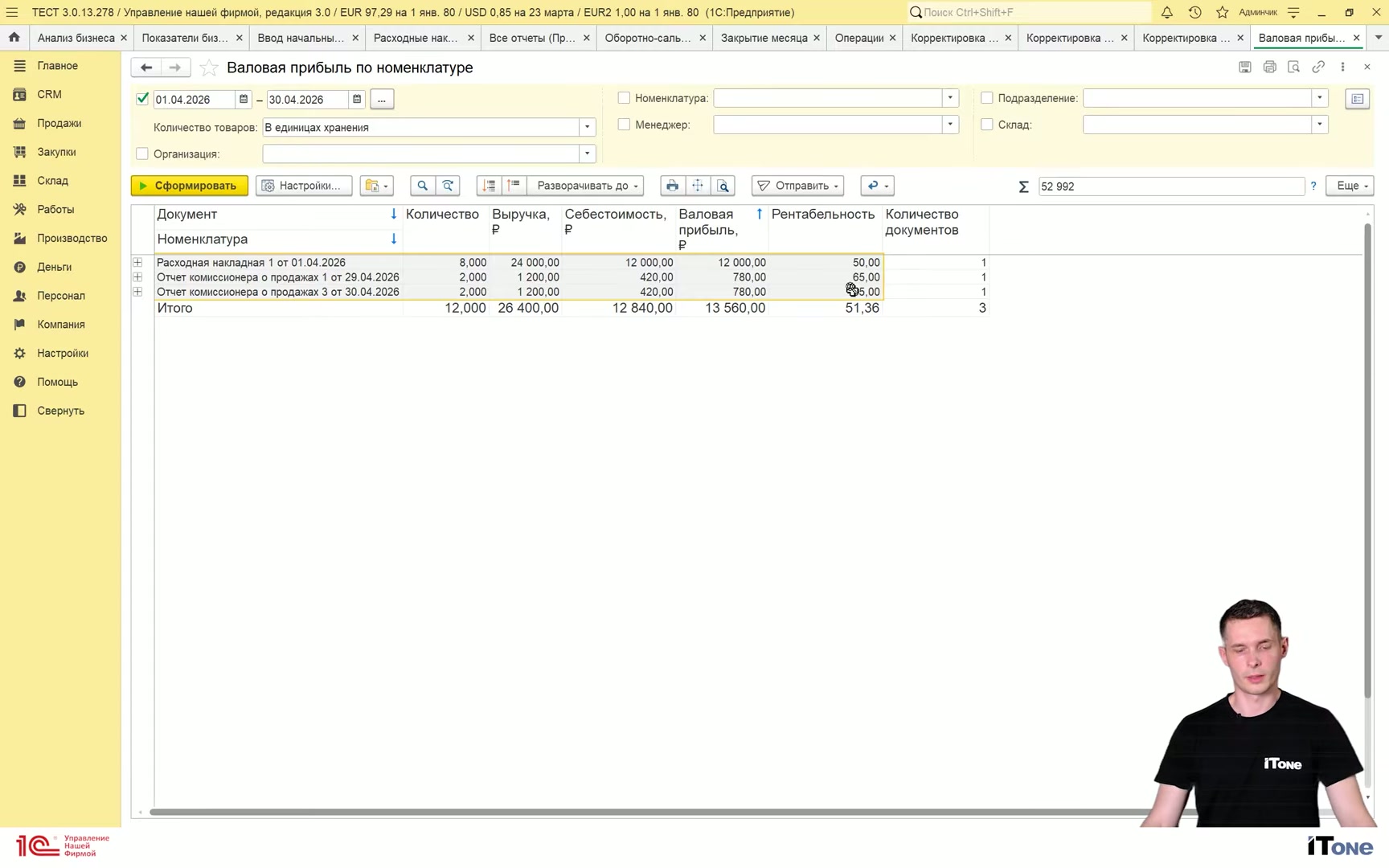This screenshot has height=868, width=1389.
Task: Click Свернуть in the sidebar
Action: [x=60, y=411]
